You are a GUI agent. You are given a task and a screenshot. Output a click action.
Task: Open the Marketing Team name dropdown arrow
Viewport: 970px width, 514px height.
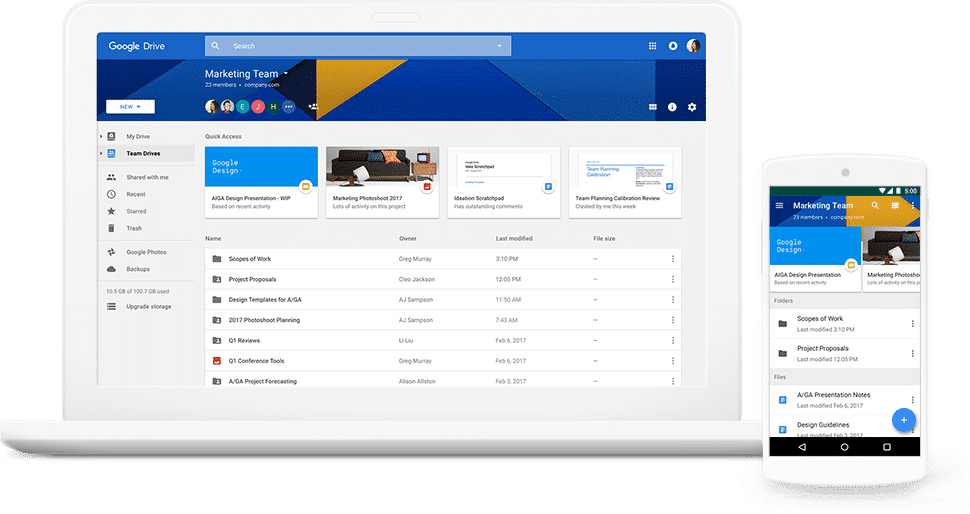pos(285,74)
